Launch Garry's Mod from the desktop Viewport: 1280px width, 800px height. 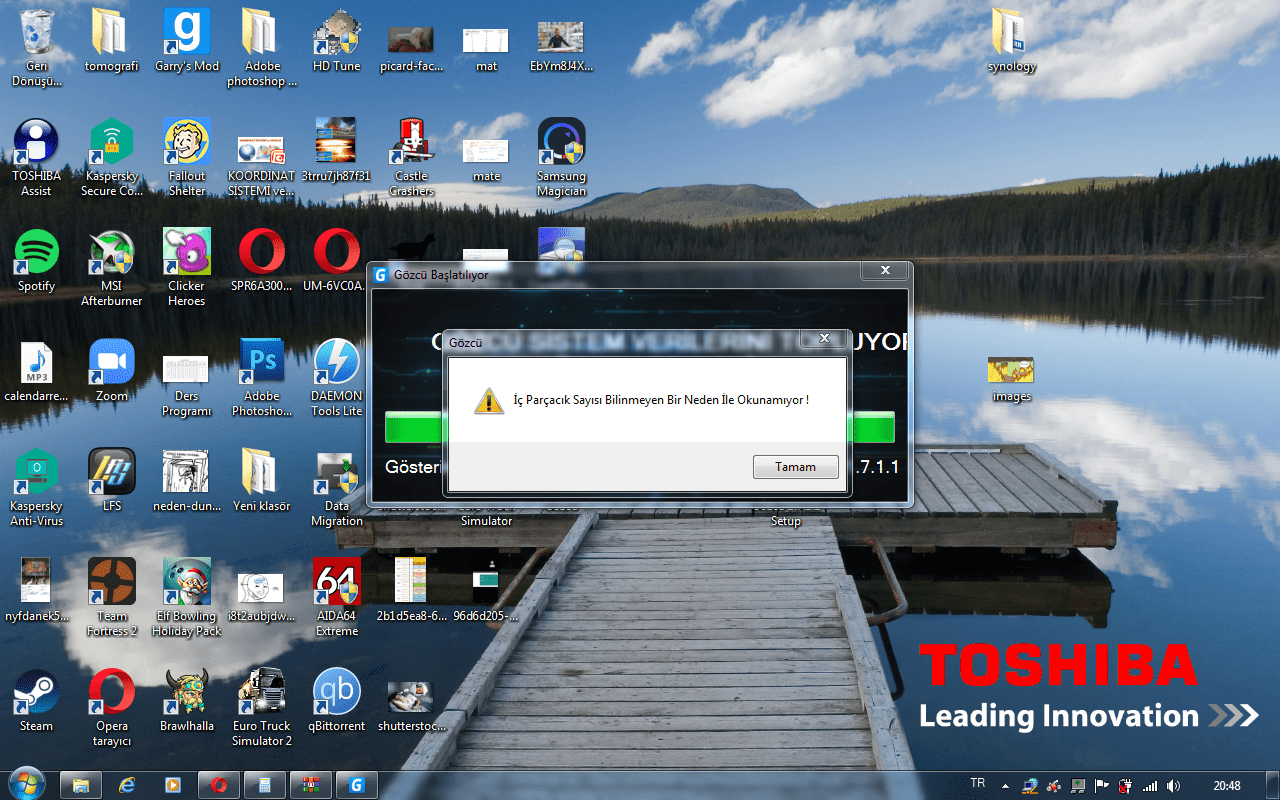coord(187,42)
